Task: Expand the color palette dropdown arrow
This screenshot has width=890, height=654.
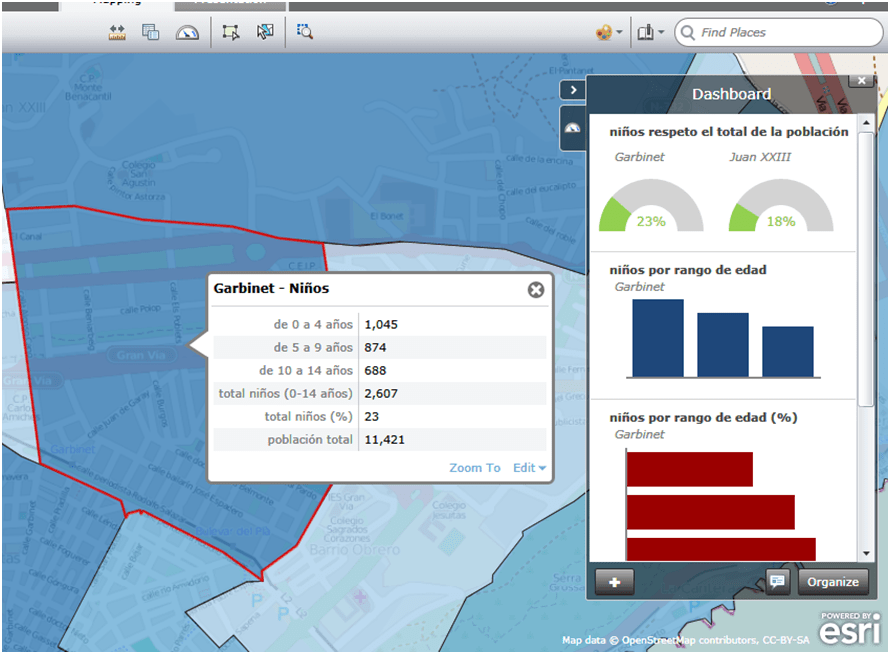Action: coord(619,32)
